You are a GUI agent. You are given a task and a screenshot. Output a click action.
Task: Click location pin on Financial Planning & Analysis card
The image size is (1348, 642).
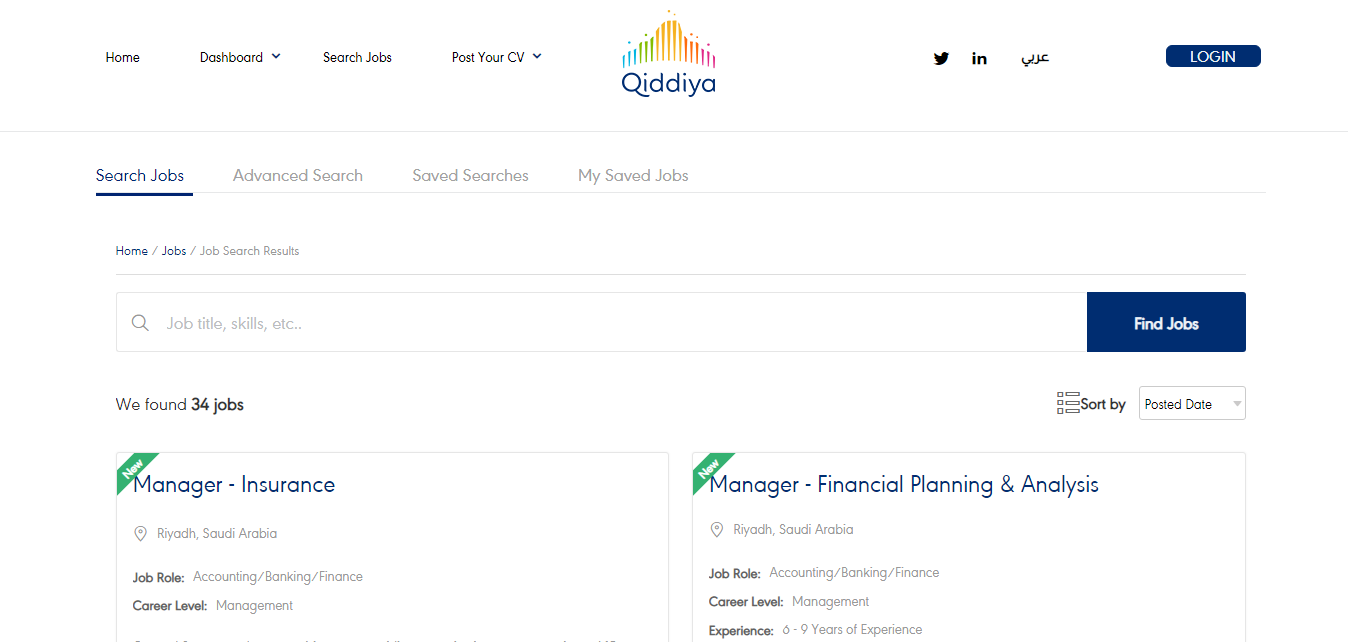pyautogui.click(x=717, y=530)
